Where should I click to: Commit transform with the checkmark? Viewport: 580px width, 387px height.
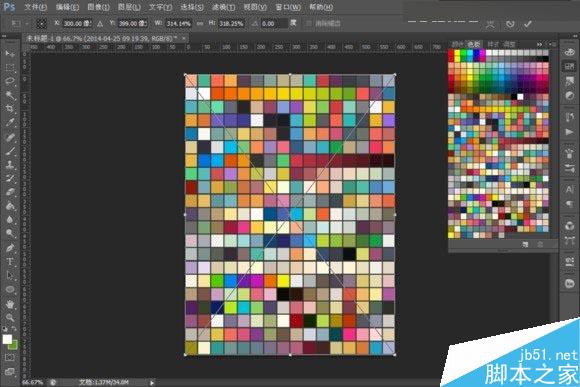tap(528, 24)
